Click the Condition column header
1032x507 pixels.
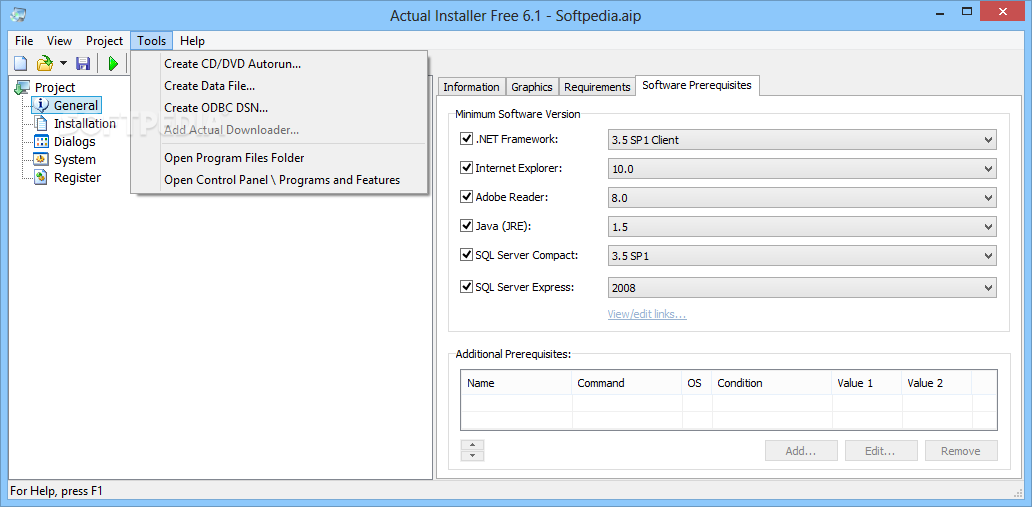tap(771, 383)
